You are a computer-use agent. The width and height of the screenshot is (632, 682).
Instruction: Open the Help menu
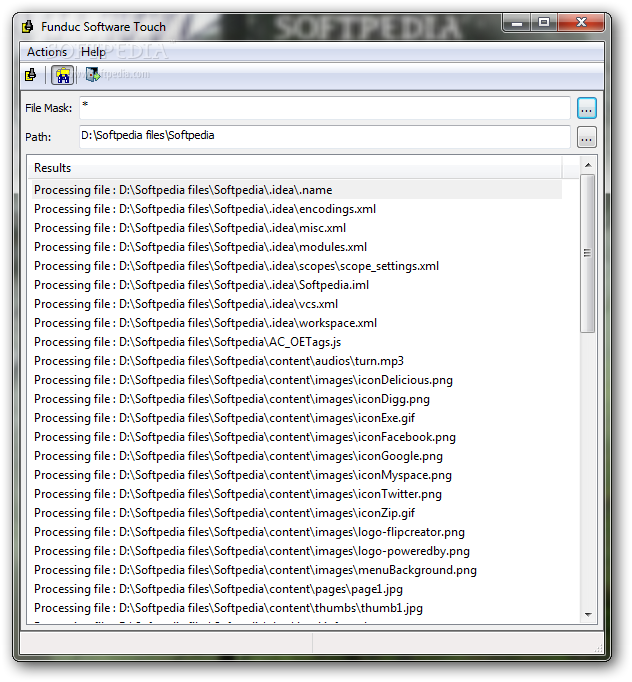pos(93,52)
